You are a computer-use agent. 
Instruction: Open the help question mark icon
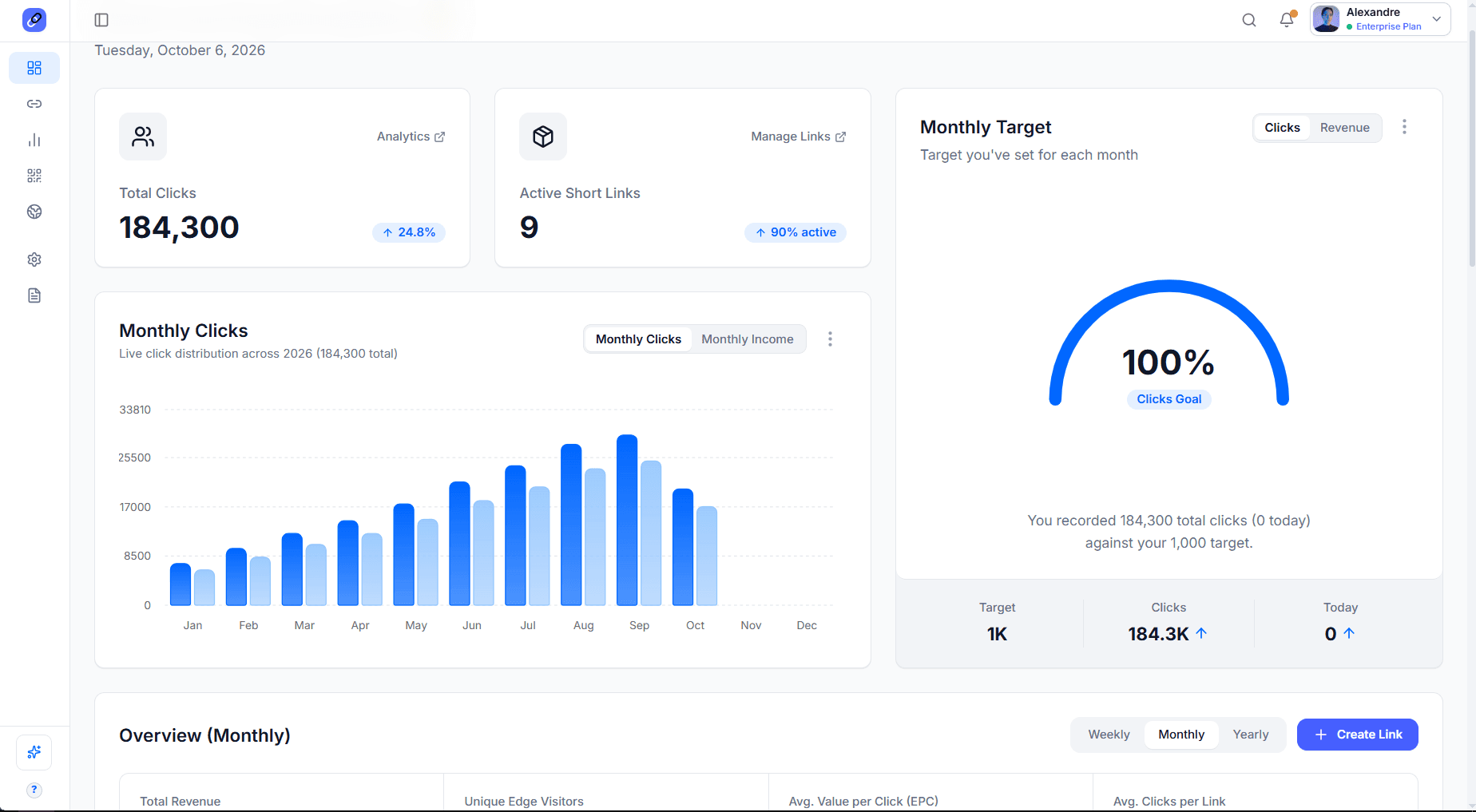click(34, 790)
